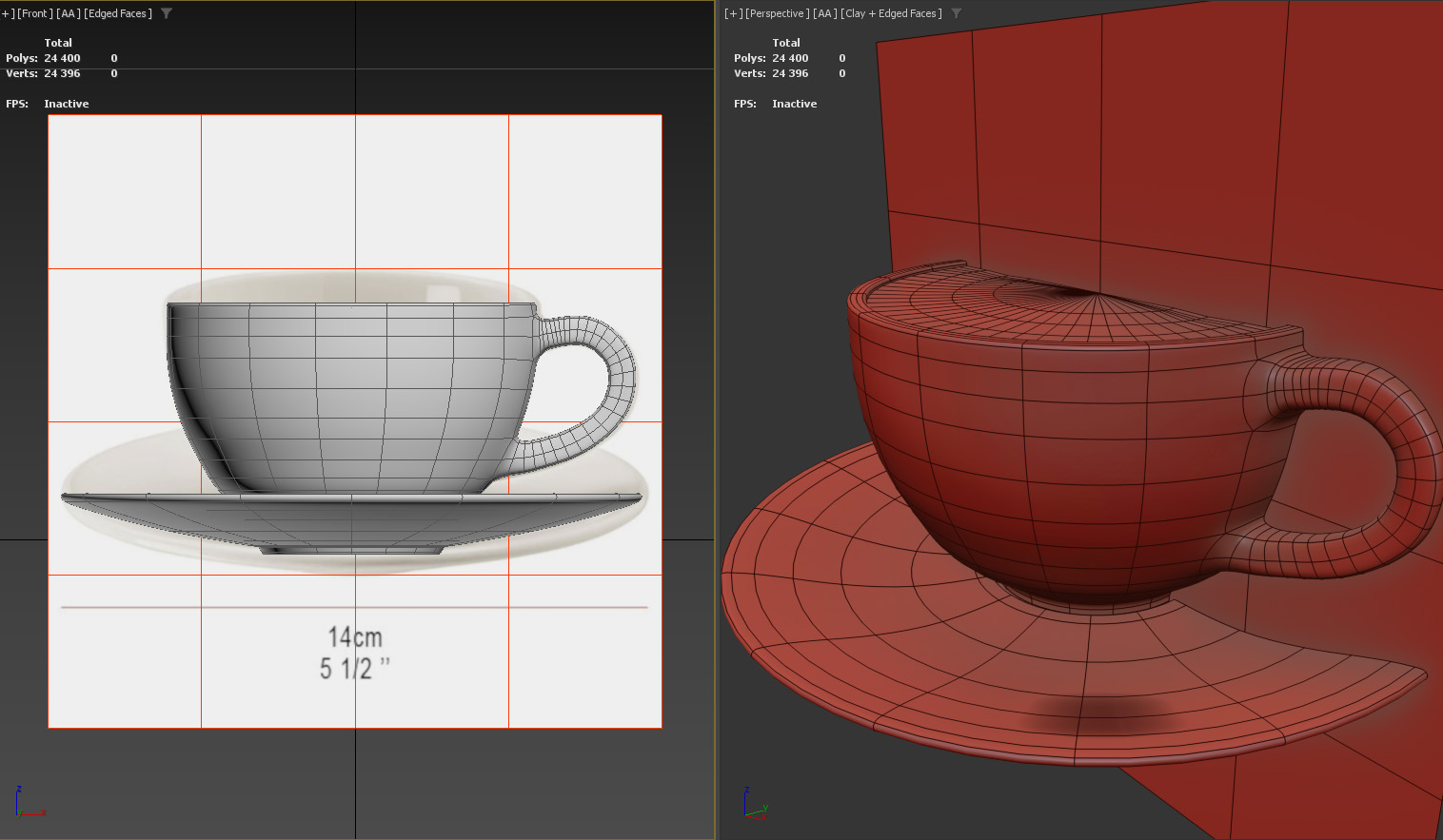Open the [Clay + Edged Faces] shading menu

click(x=891, y=13)
